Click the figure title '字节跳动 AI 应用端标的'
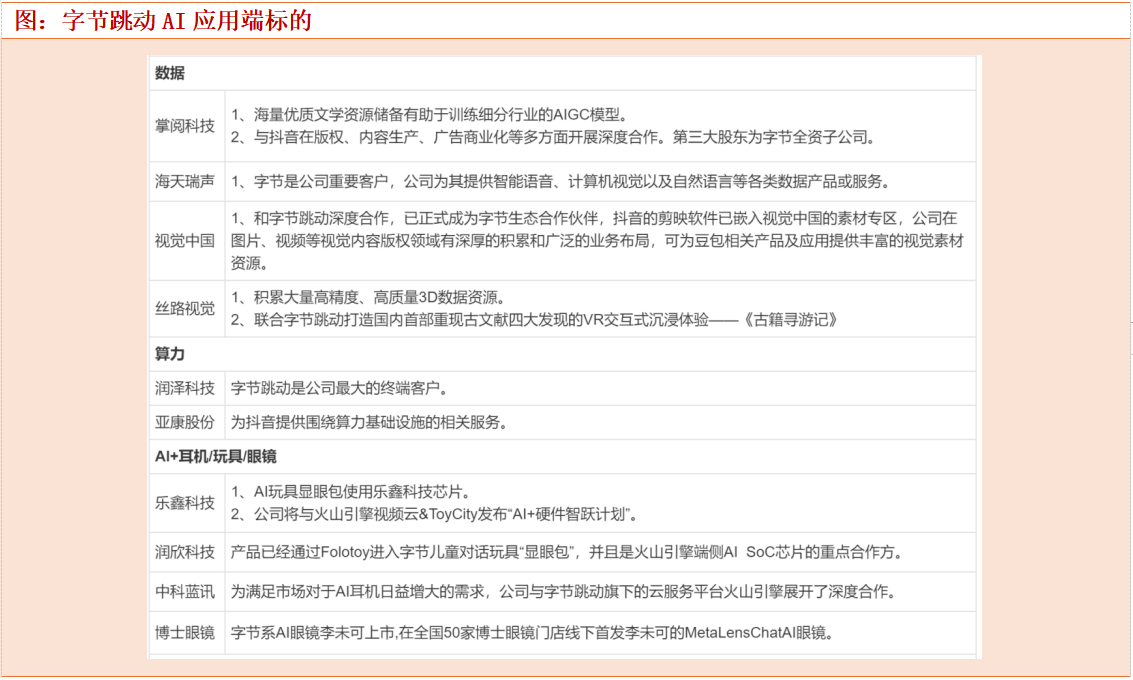 [186, 20]
